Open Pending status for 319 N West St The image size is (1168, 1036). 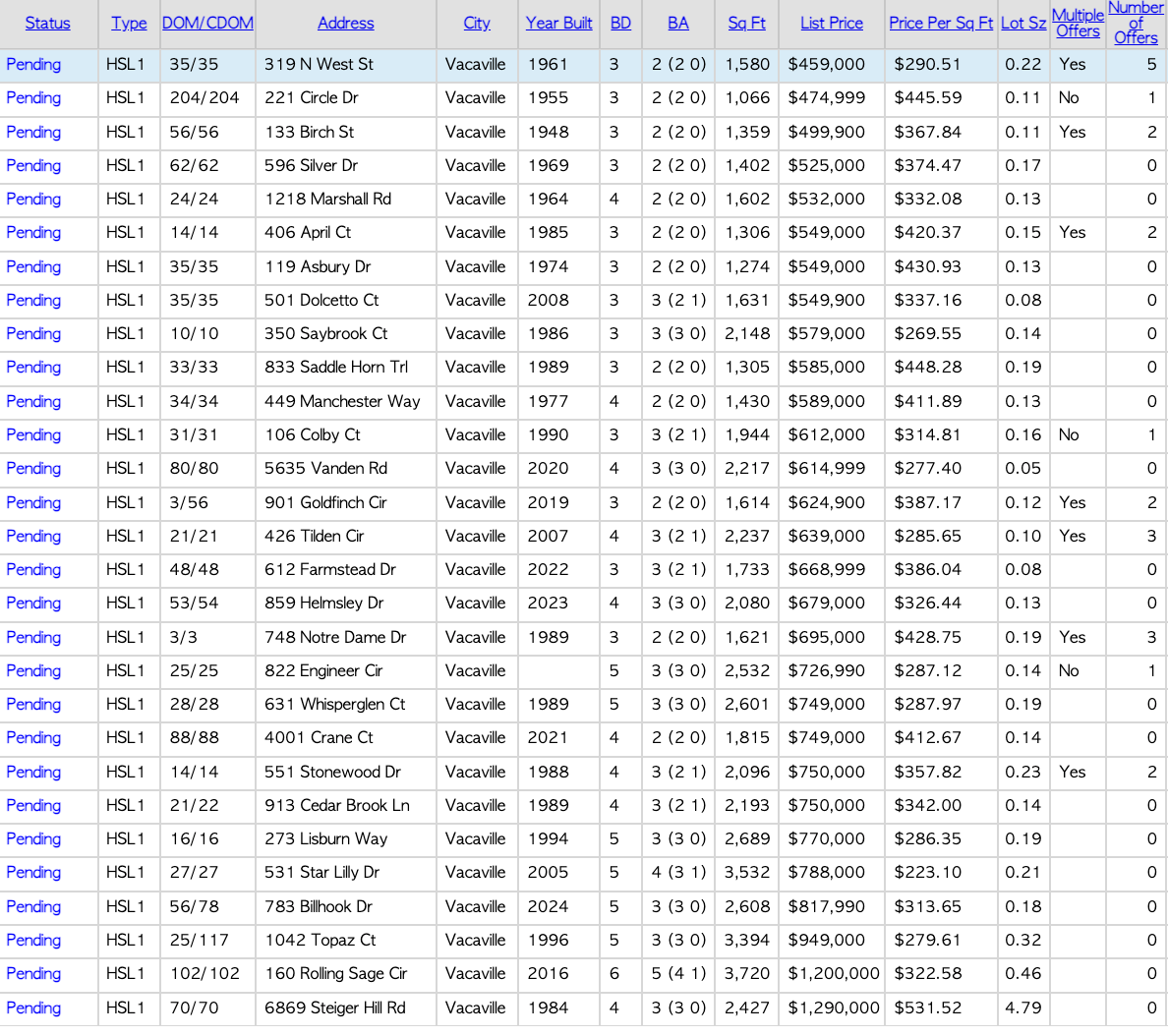tap(33, 65)
